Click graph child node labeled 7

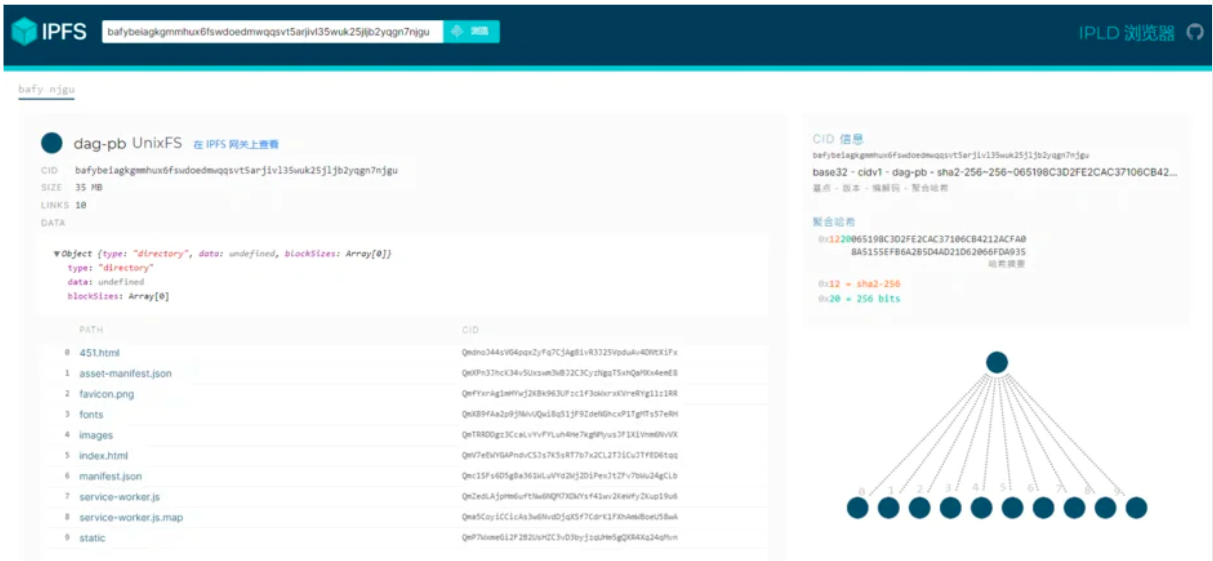1074,508
